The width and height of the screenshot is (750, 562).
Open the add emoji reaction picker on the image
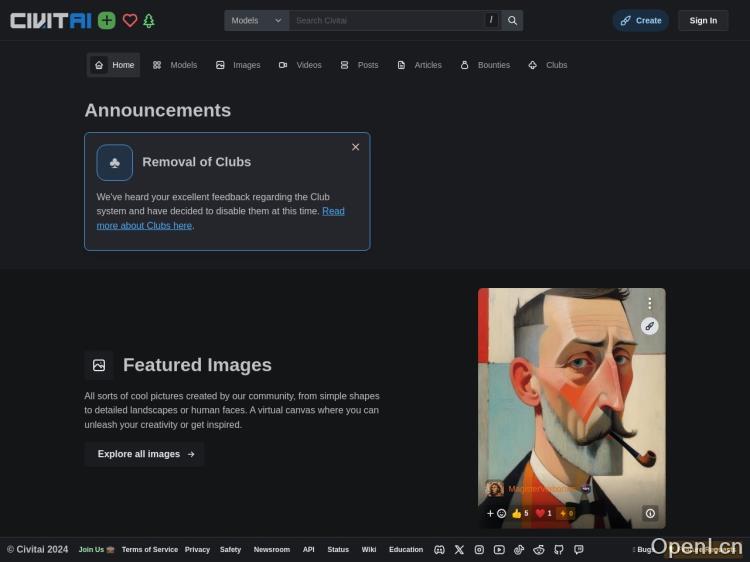point(496,513)
